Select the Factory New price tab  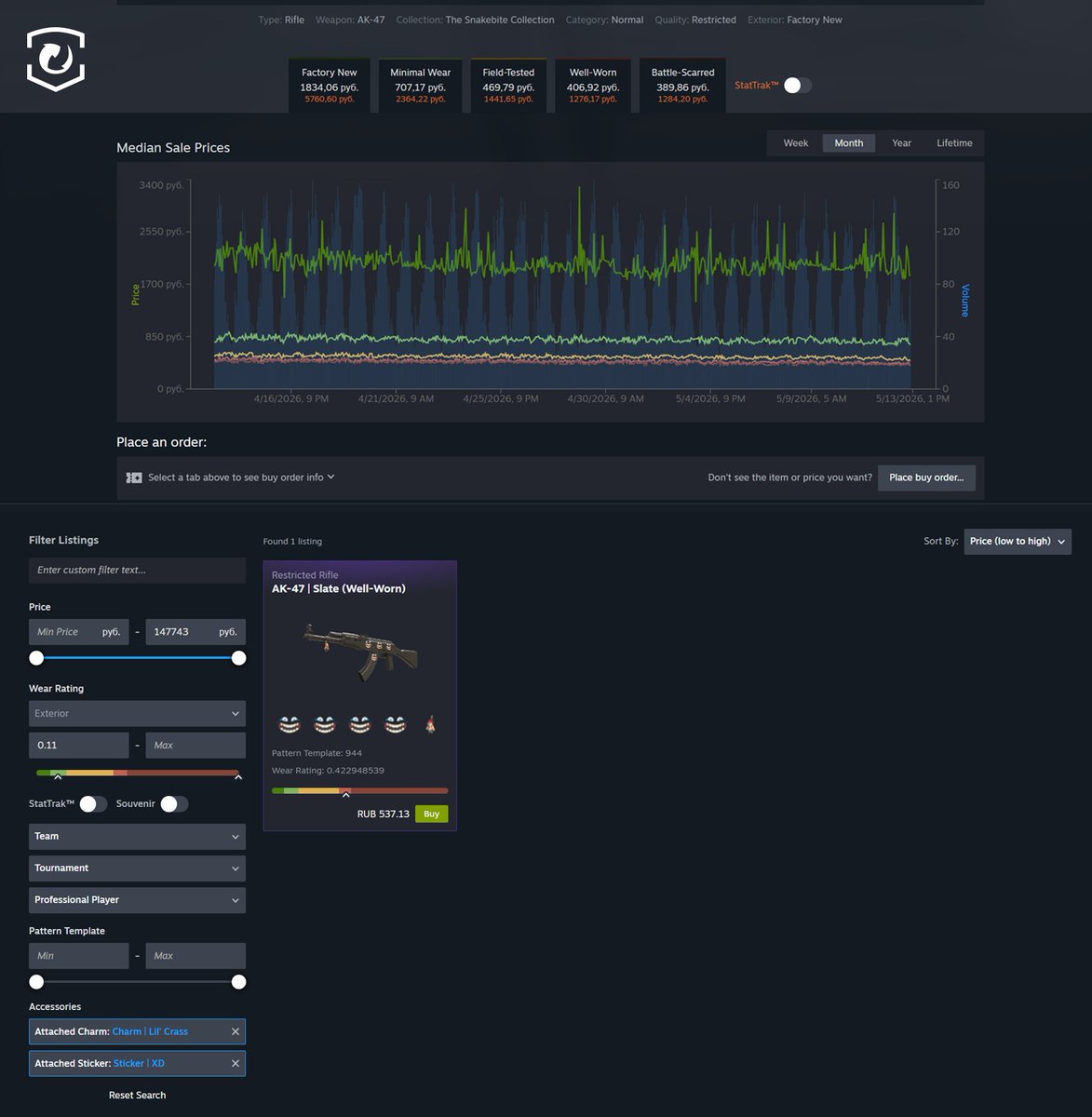coord(329,85)
